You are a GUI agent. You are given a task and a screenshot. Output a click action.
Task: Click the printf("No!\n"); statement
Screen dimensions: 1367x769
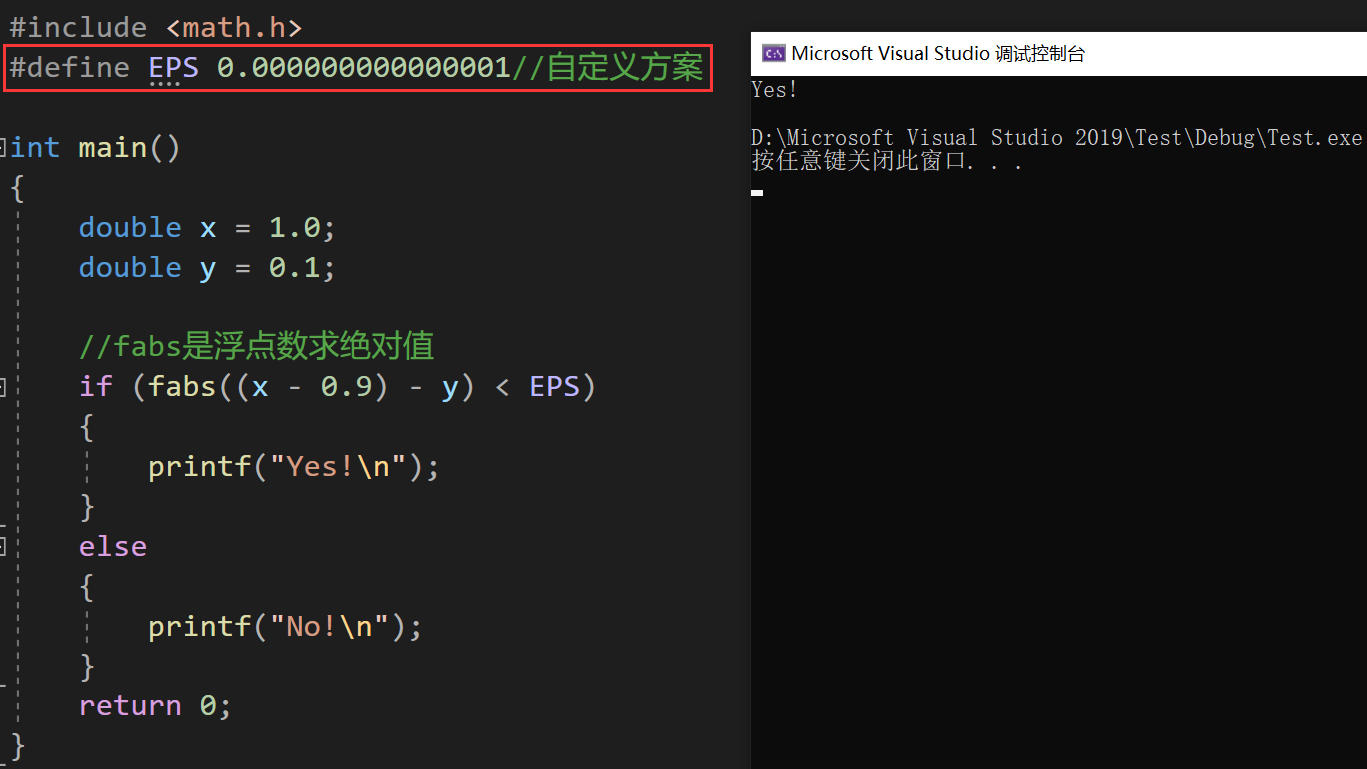pyautogui.click(x=285, y=626)
